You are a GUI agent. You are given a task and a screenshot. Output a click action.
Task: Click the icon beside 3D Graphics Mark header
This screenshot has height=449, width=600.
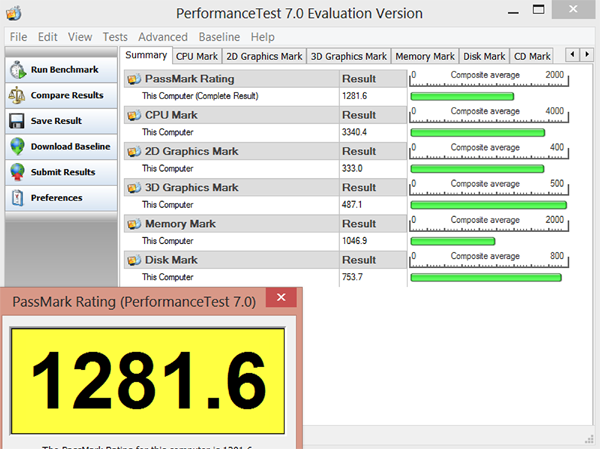pos(134,188)
